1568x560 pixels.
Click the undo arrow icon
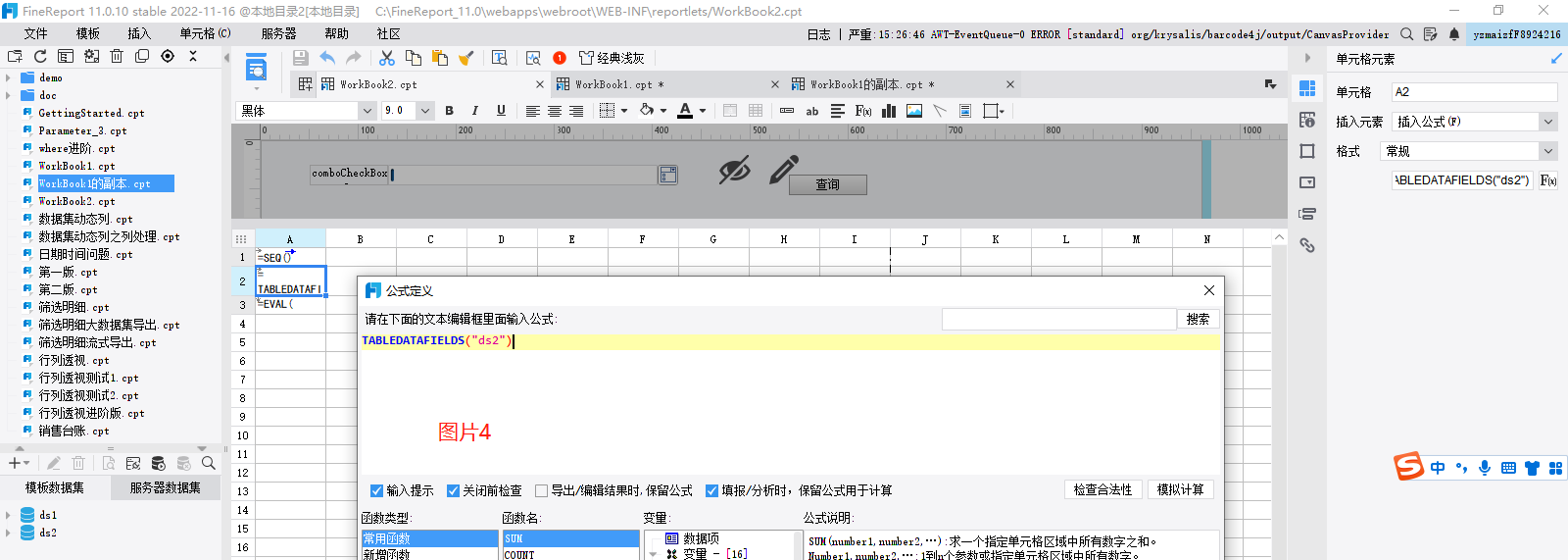tap(327, 58)
